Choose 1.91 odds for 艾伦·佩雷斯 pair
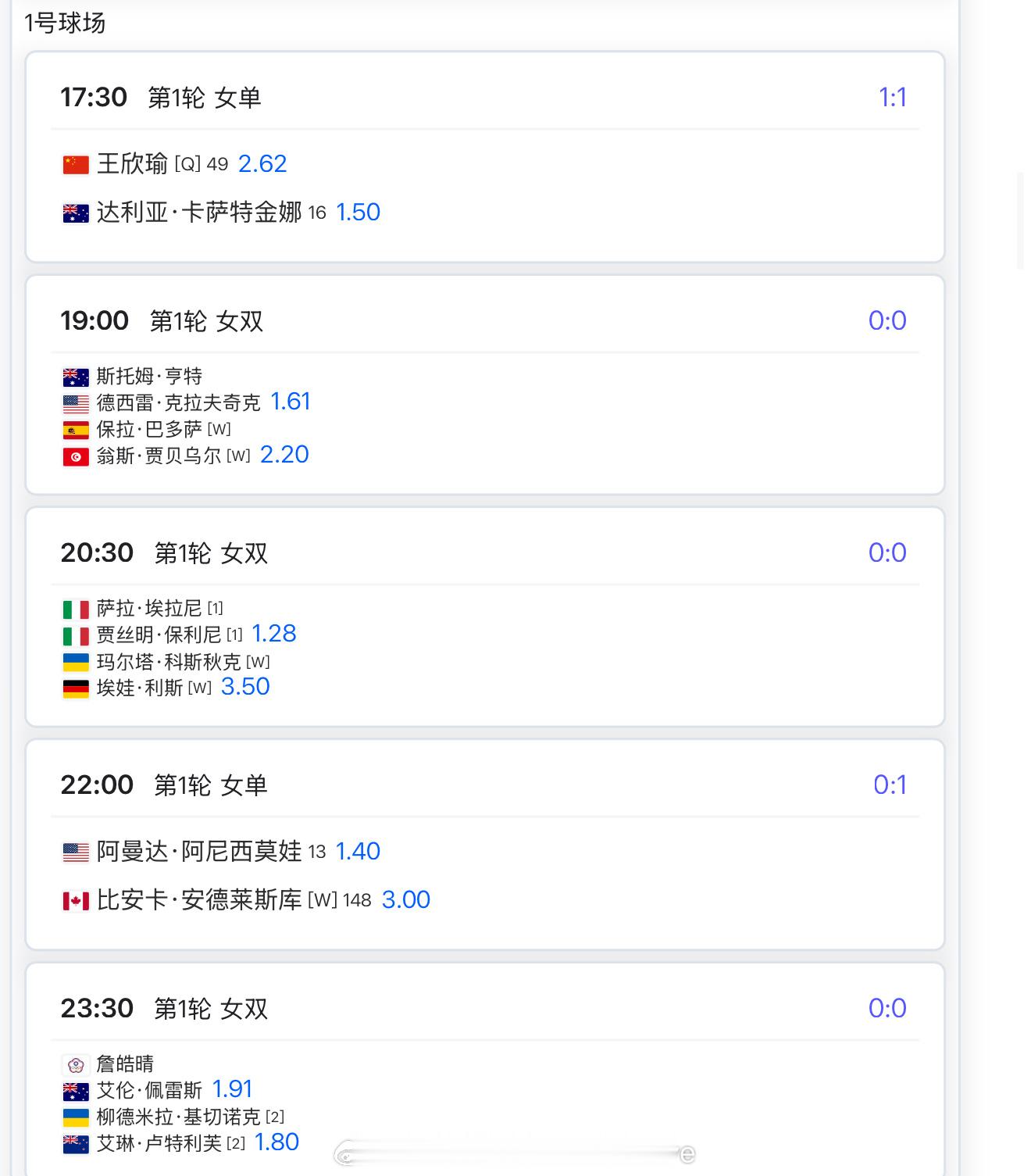This screenshot has height=1176, width=1031. 232,1089
